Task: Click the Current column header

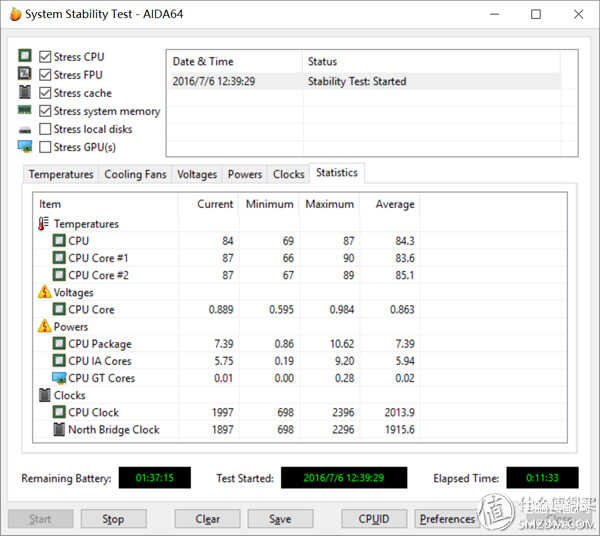Action: (x=209, y=204)
